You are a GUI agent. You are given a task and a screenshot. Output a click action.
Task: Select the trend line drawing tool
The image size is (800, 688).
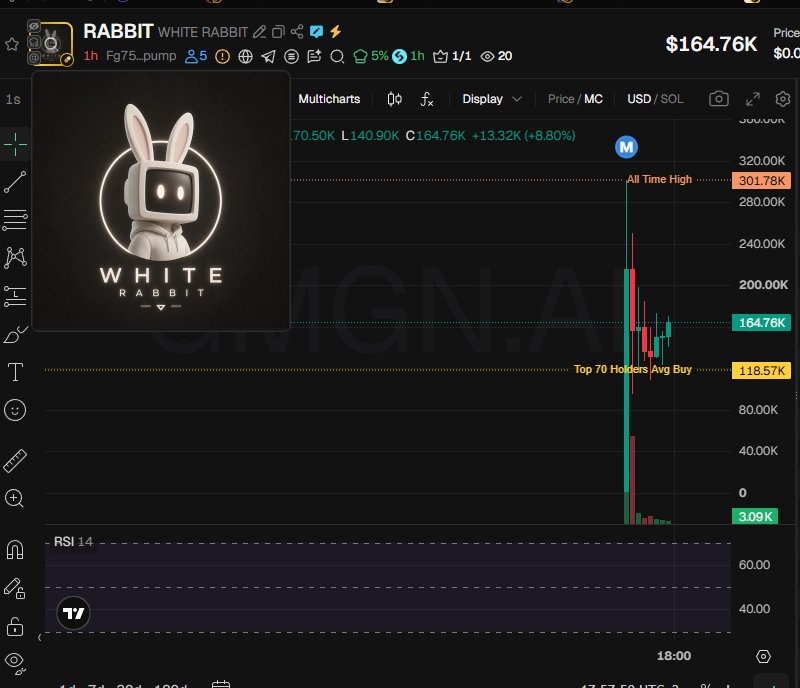coord(15,182)
